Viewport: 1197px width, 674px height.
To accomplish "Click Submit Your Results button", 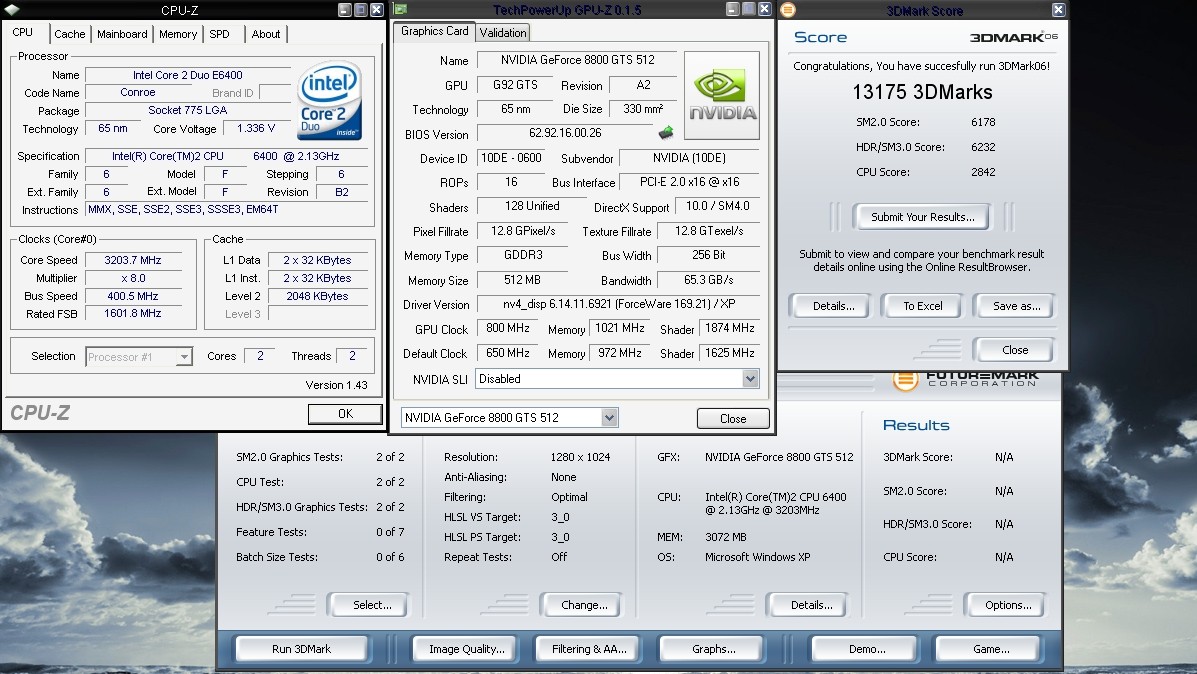I will 922,217.
